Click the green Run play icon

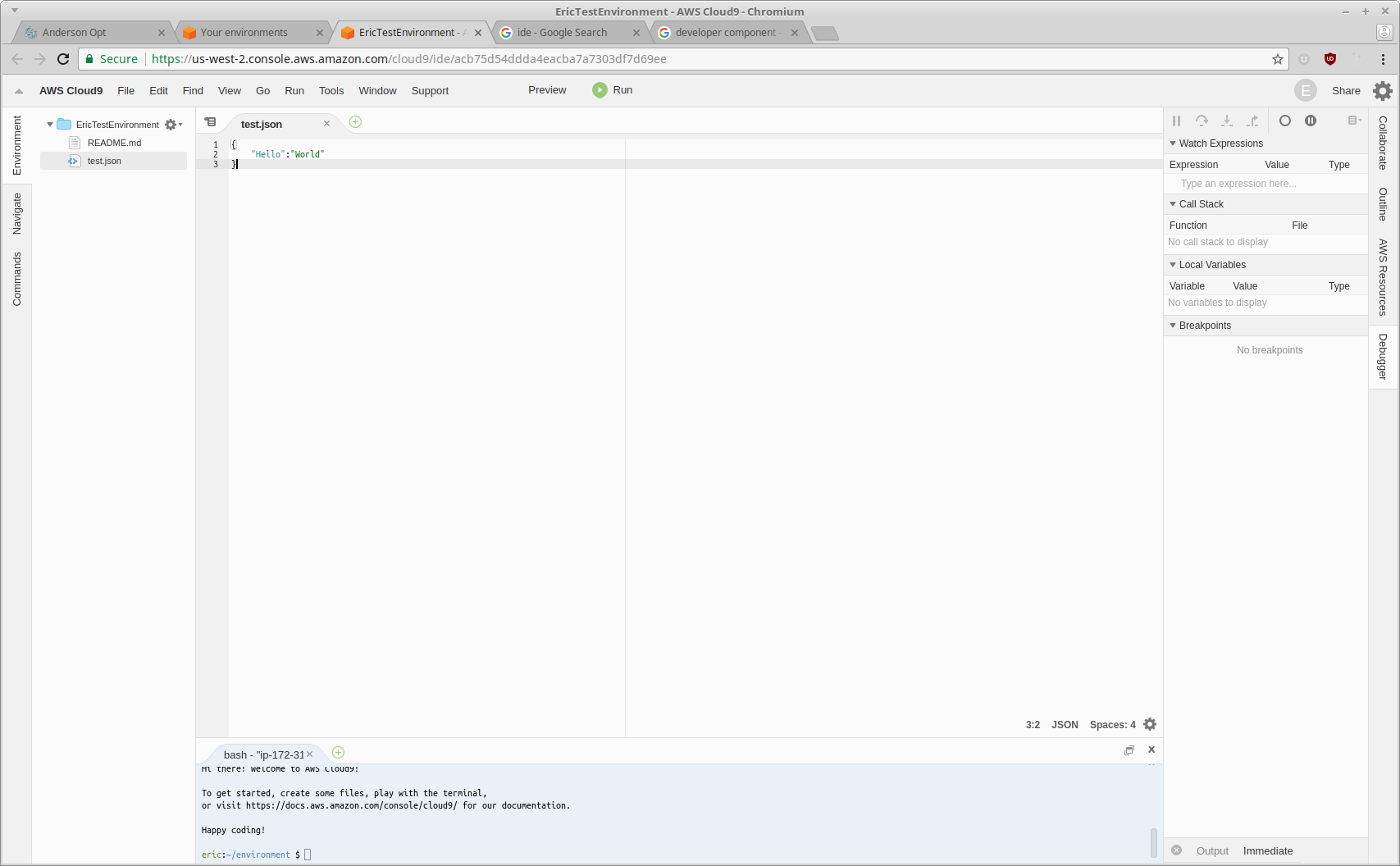pos(600,90)
